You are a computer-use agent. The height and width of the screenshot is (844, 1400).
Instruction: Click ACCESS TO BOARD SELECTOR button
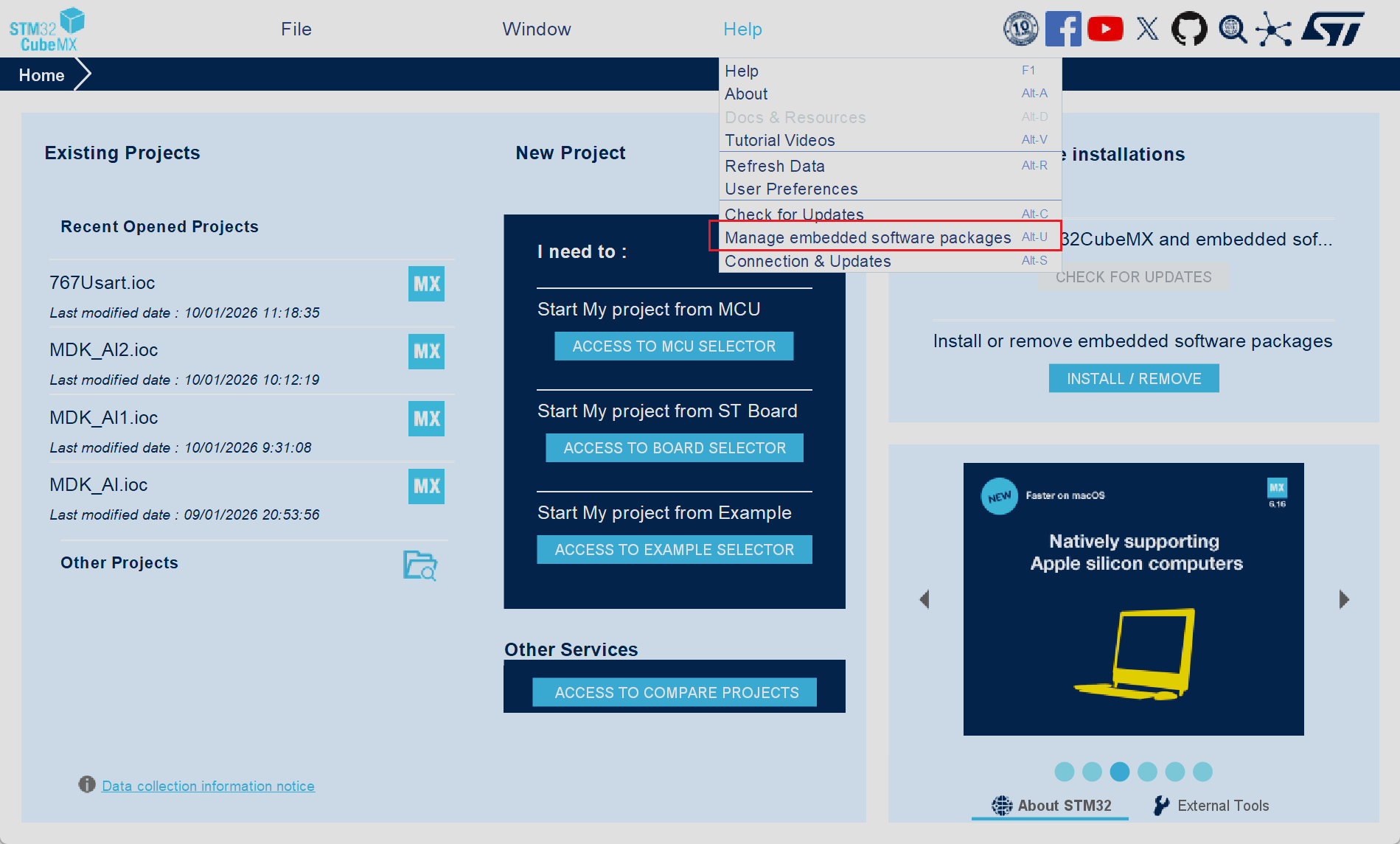(x=675, y=448)
